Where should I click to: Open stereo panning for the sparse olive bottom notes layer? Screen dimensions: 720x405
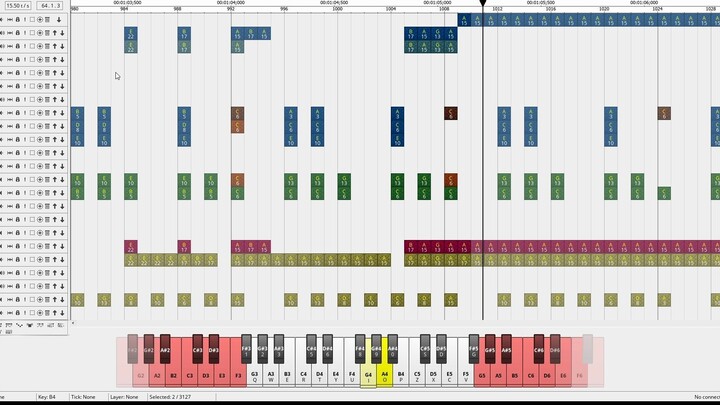(x=10, y=299)
